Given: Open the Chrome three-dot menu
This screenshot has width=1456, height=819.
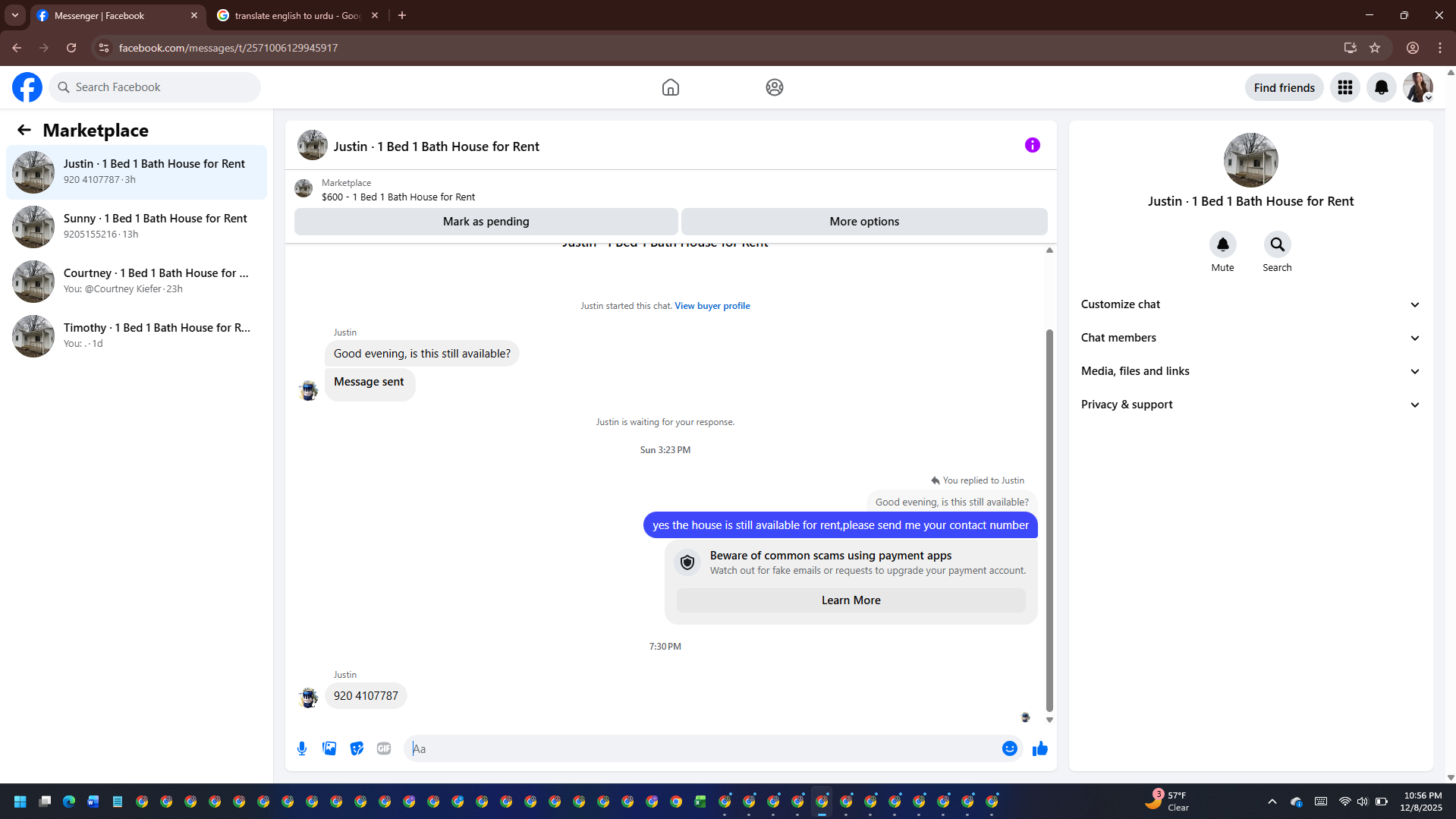Looking at the screenshot, I should click(1440, 48).
